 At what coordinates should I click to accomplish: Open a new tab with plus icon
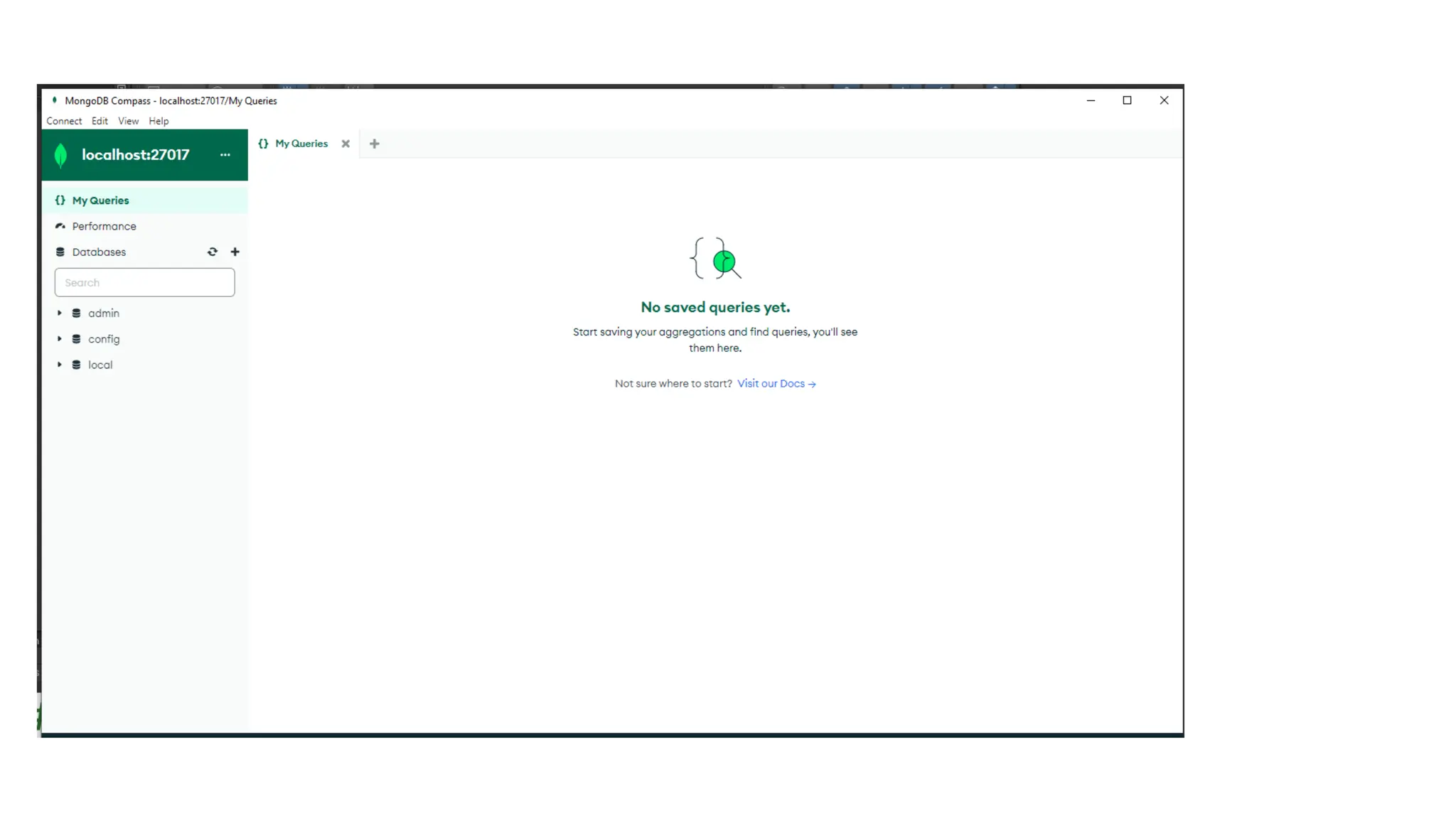click(x=375, y=144)
